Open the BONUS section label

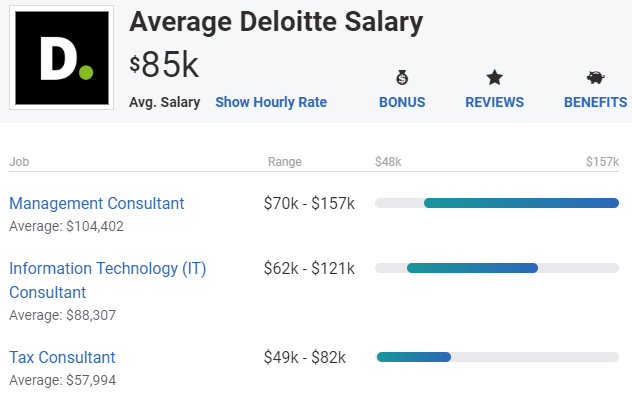(x=402, y=102)
